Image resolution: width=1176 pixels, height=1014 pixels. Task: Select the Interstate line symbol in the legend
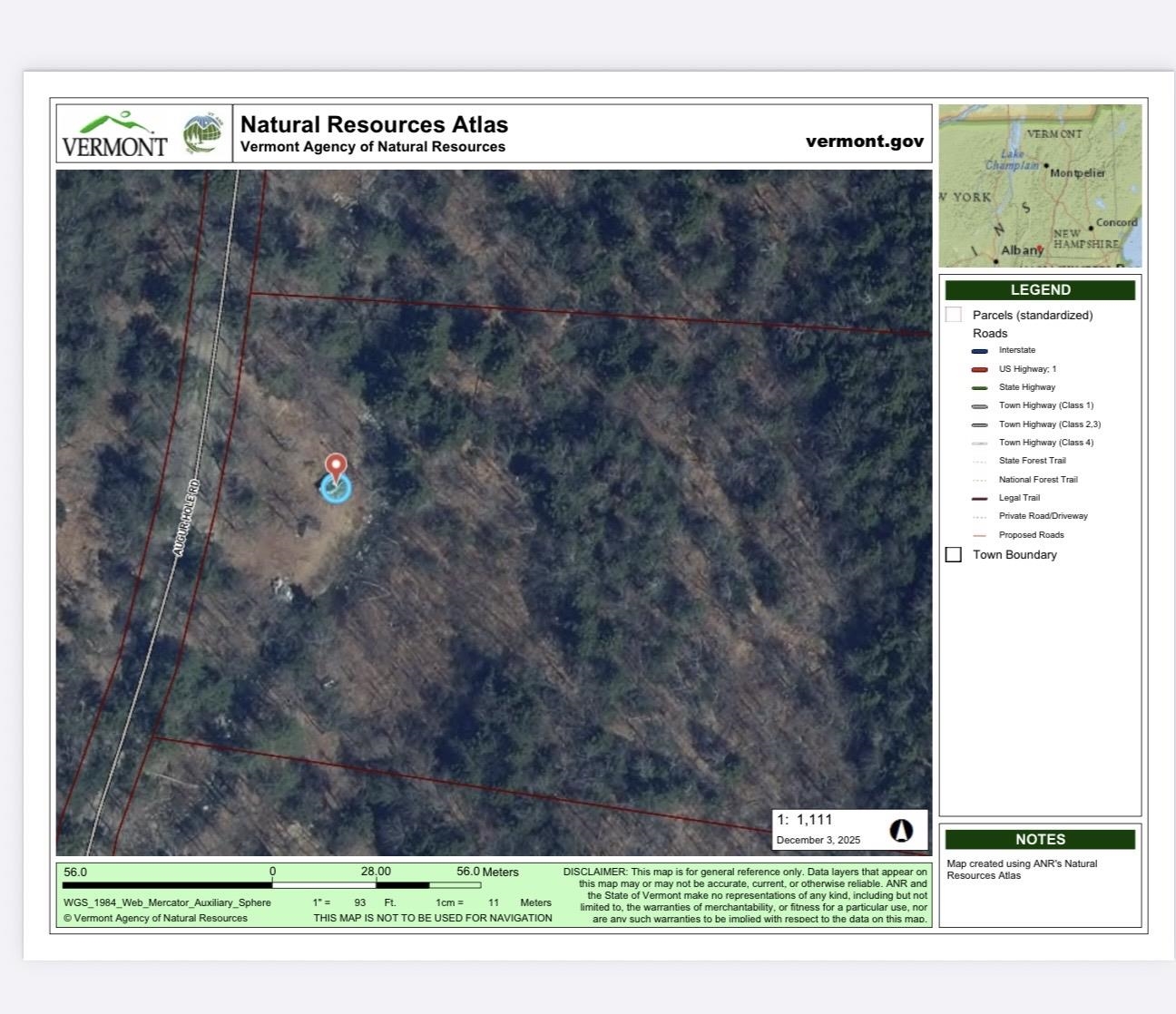coord(979,349)
